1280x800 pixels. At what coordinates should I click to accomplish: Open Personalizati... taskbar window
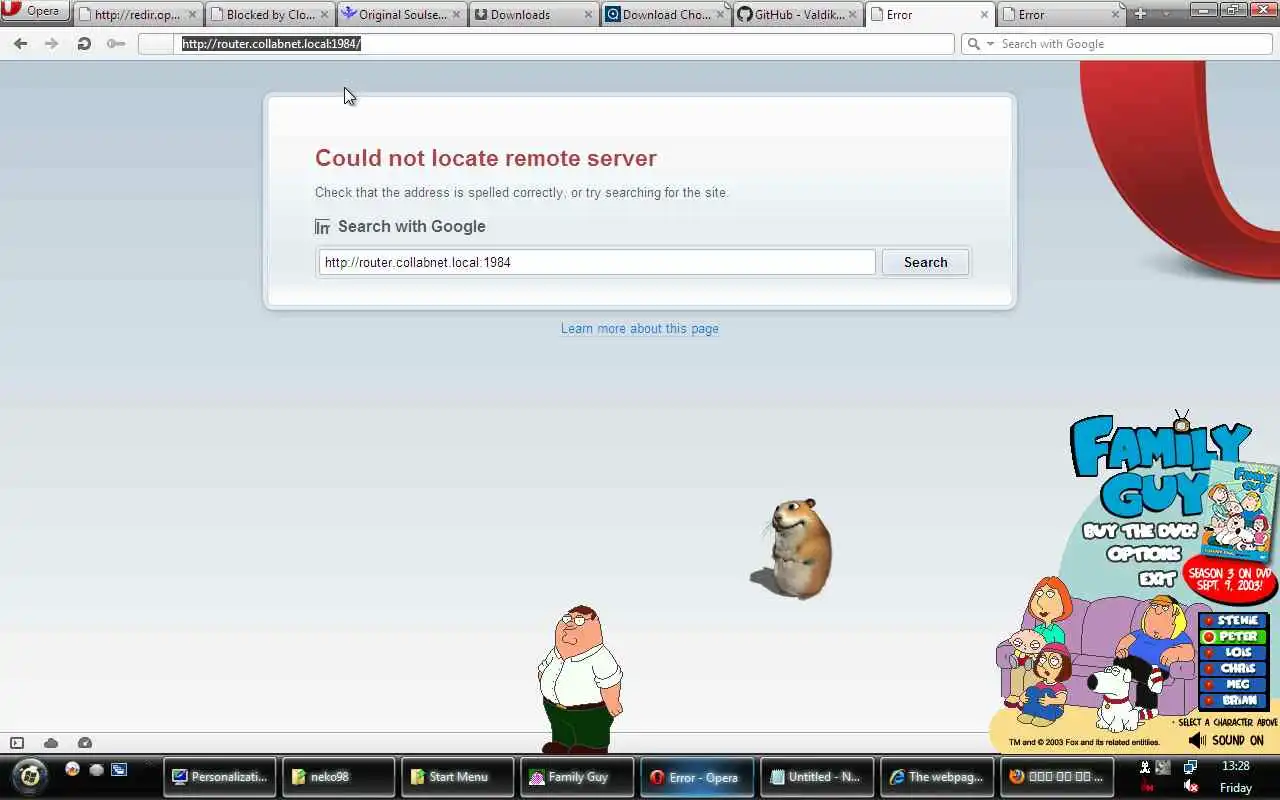point(219,777)
